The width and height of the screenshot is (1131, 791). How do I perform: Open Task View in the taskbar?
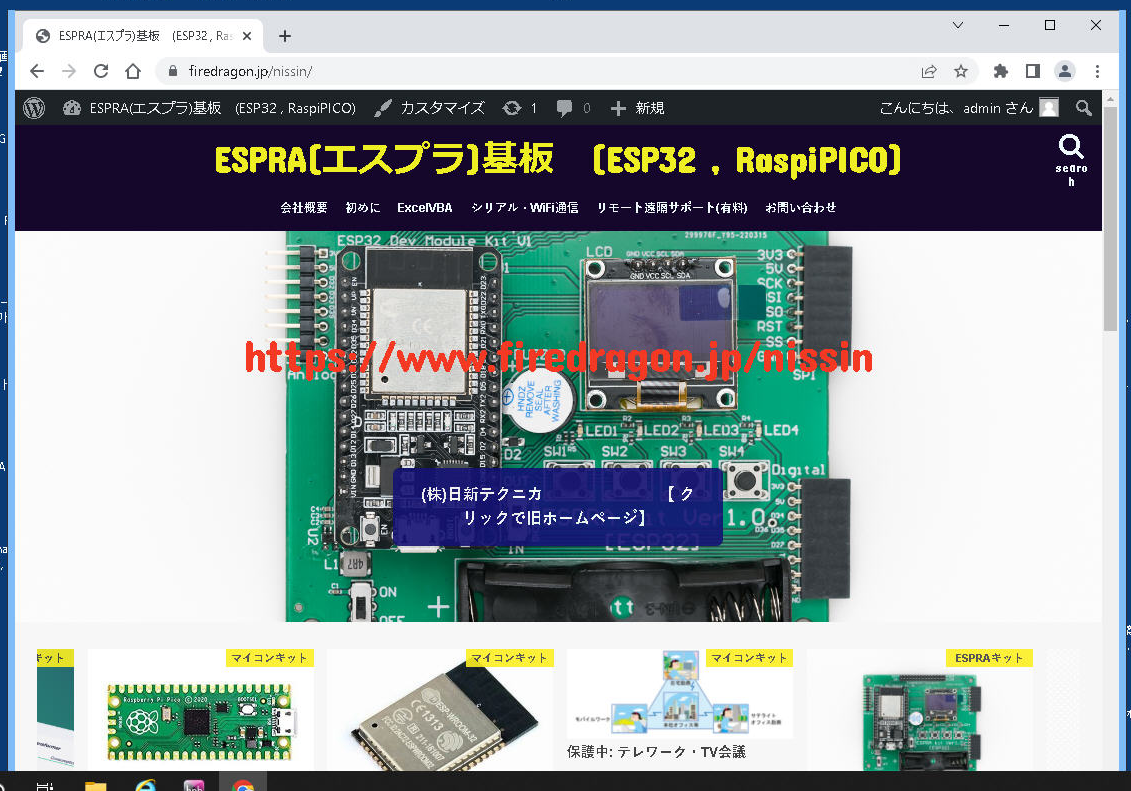(x=45, y=785)
